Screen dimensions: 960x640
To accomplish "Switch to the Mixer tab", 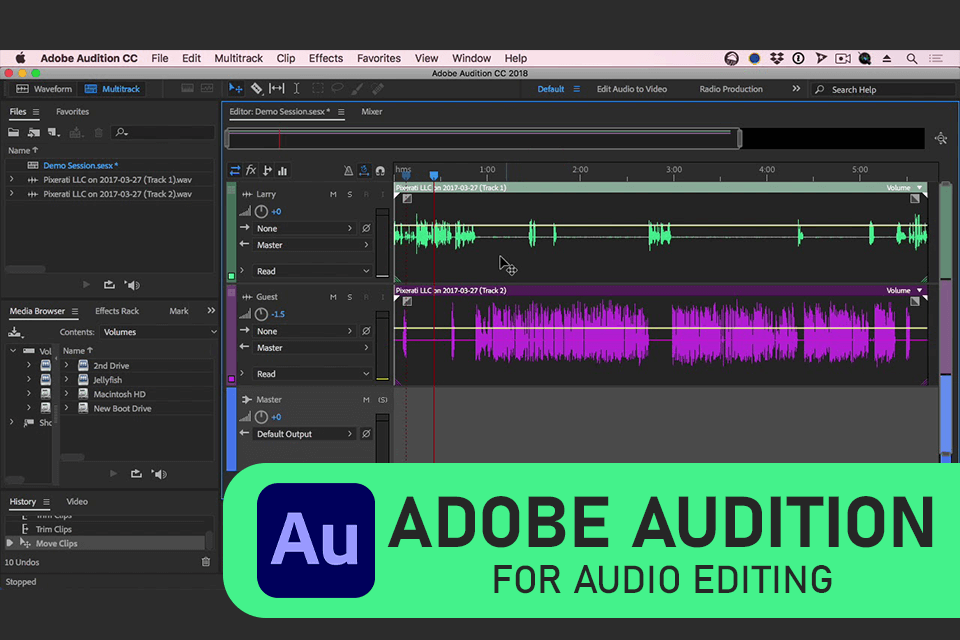I will 372,111.
